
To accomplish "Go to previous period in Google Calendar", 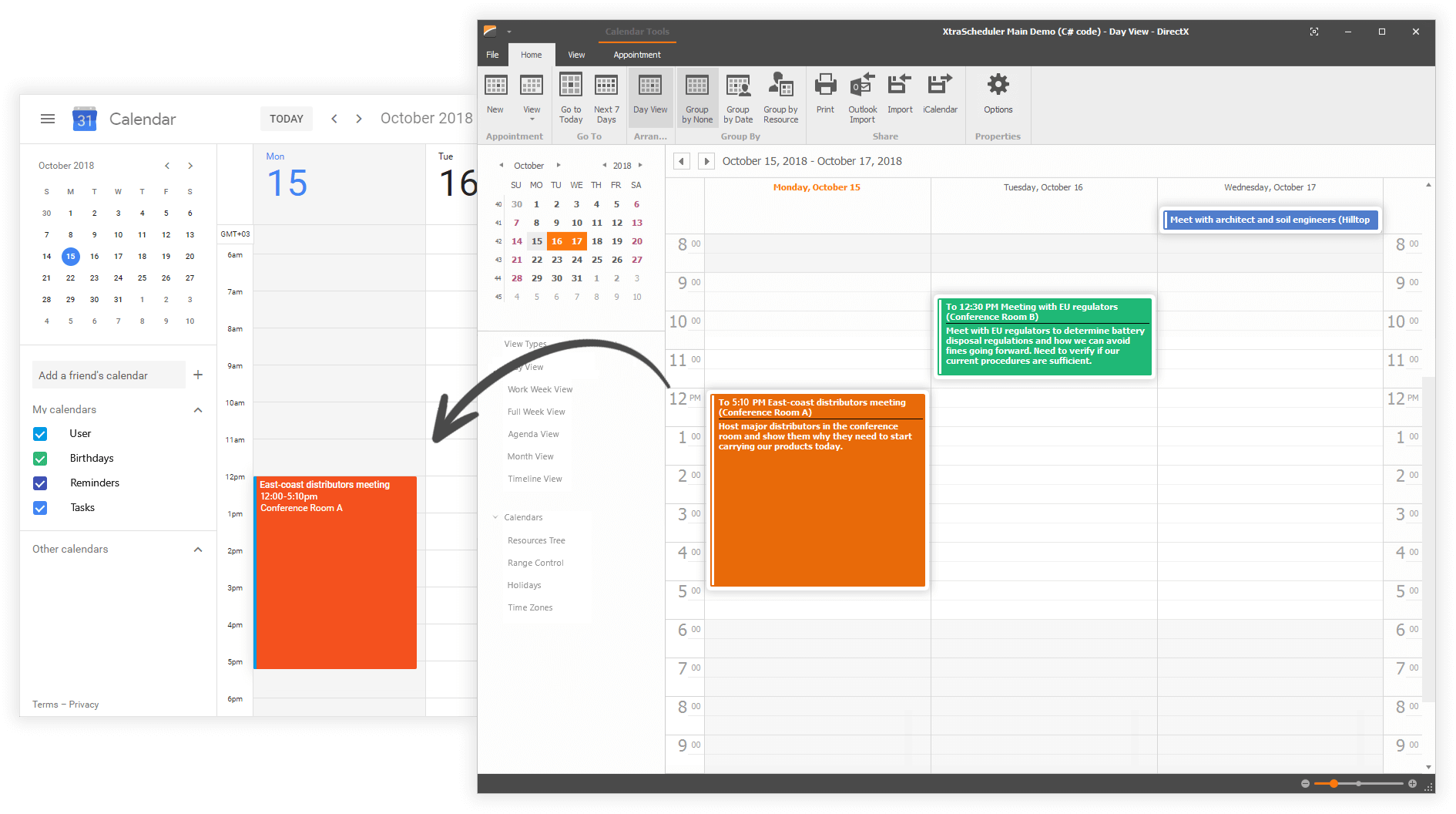I will coord(334,118).
